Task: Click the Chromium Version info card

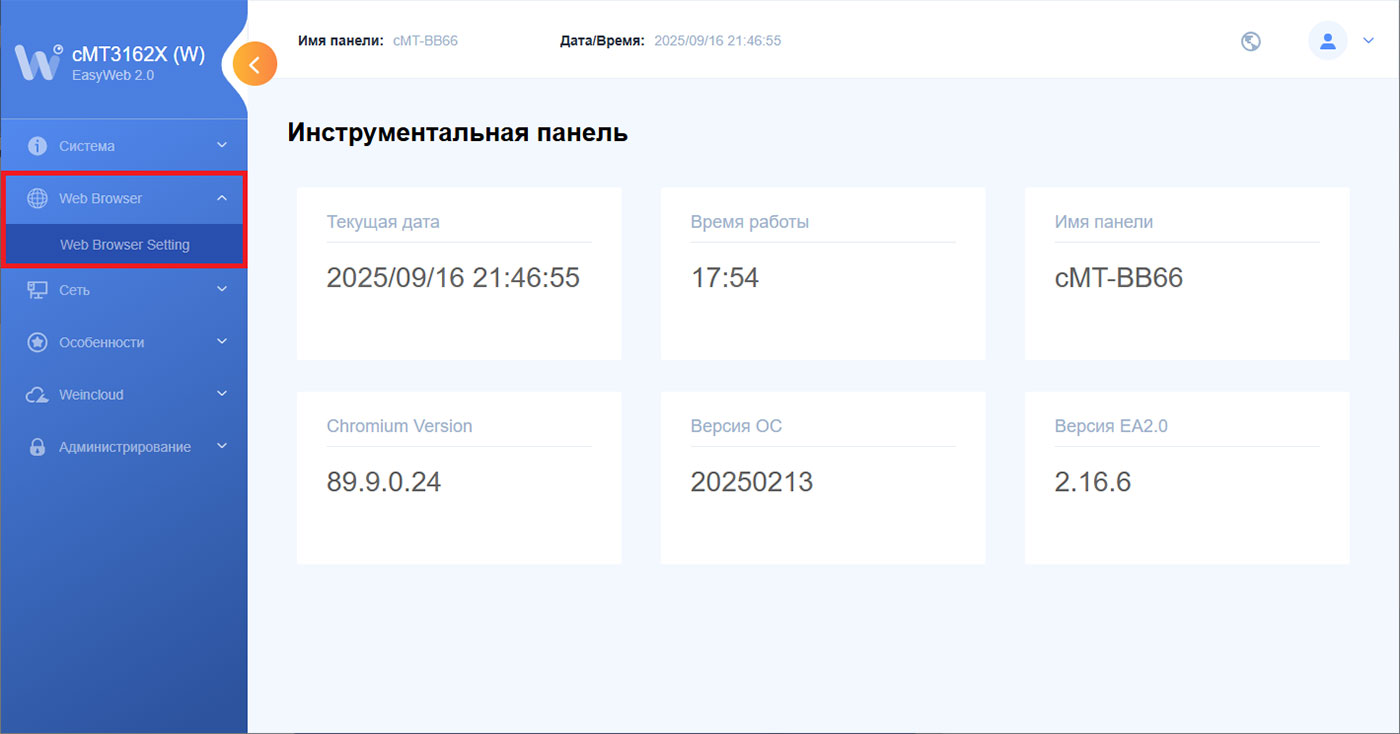Action: tap(459, 477)
